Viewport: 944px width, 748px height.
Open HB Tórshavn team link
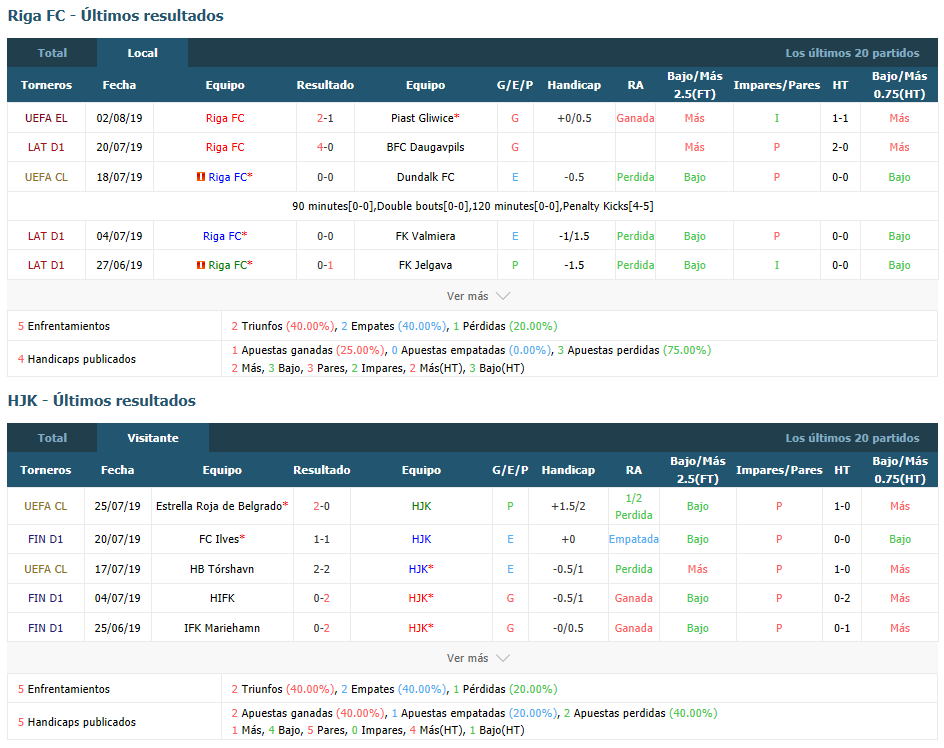pos(222,569)
